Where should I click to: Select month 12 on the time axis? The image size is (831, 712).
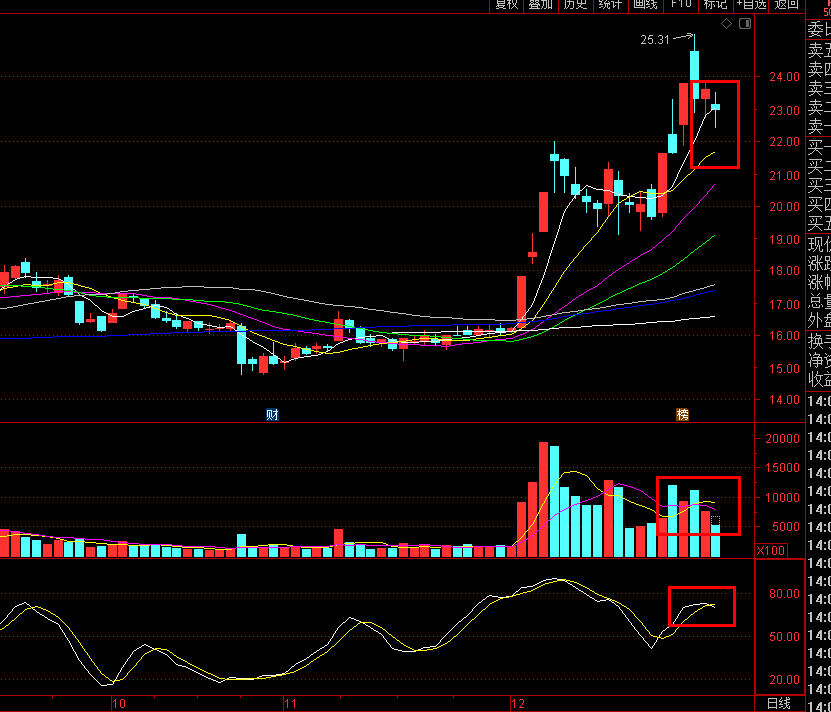[x=518, y=704]
